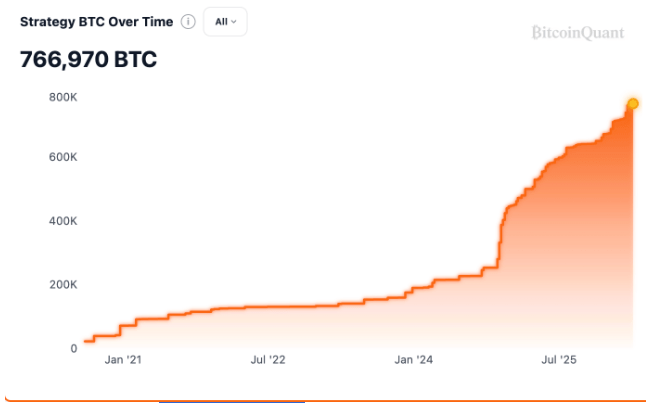The height and width of the screenshot is (403, 646).
Task: Click the blue scrollbar segment below the chart
Action: pyautogui.click(x=231, y=401)
